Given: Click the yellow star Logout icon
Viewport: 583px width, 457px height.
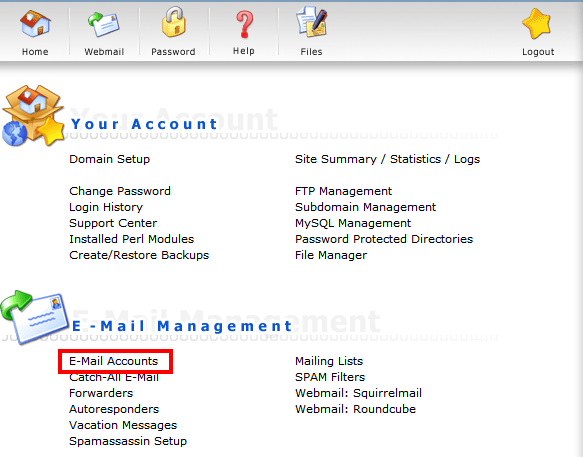Looking at the screenshot, I should 537,24.
